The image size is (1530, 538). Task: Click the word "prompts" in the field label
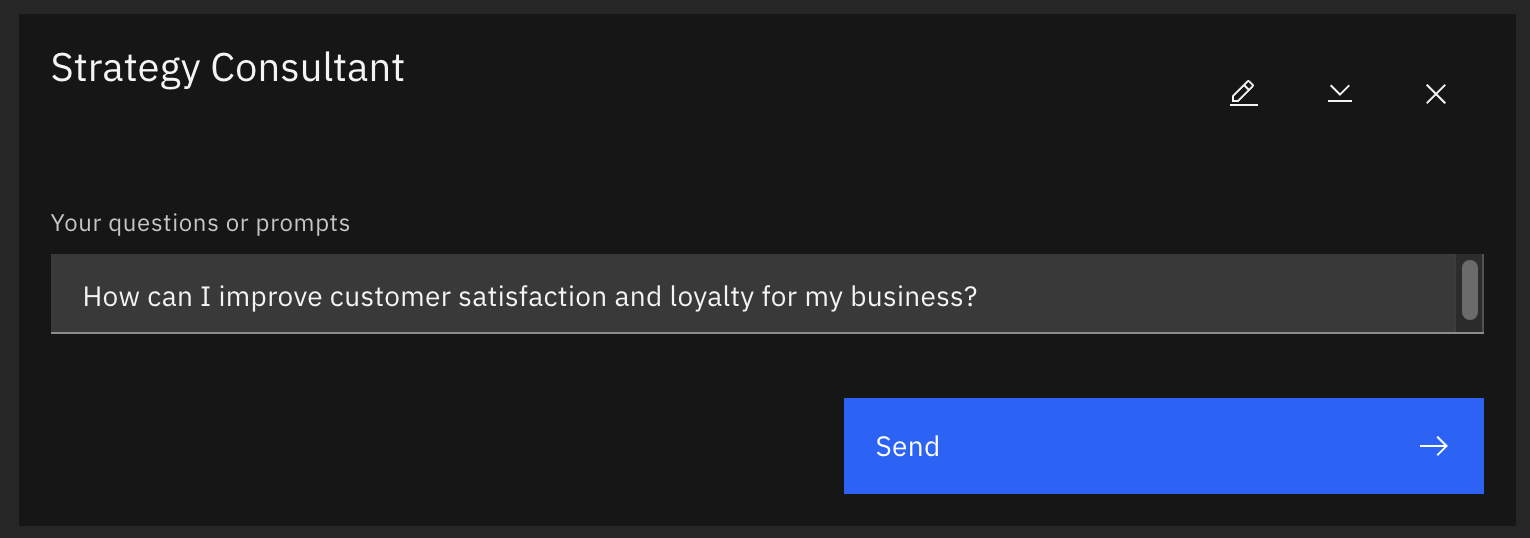pos(303,222)
